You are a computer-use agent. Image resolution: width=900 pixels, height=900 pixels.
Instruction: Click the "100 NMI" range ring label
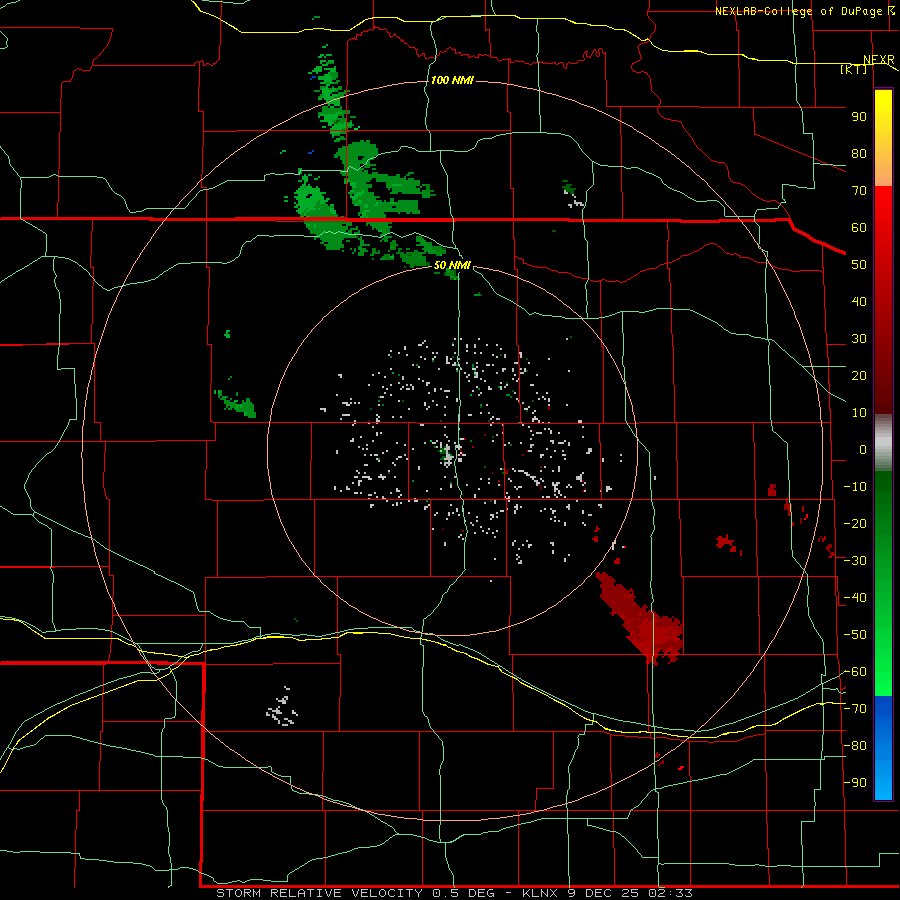click(452, 80)
